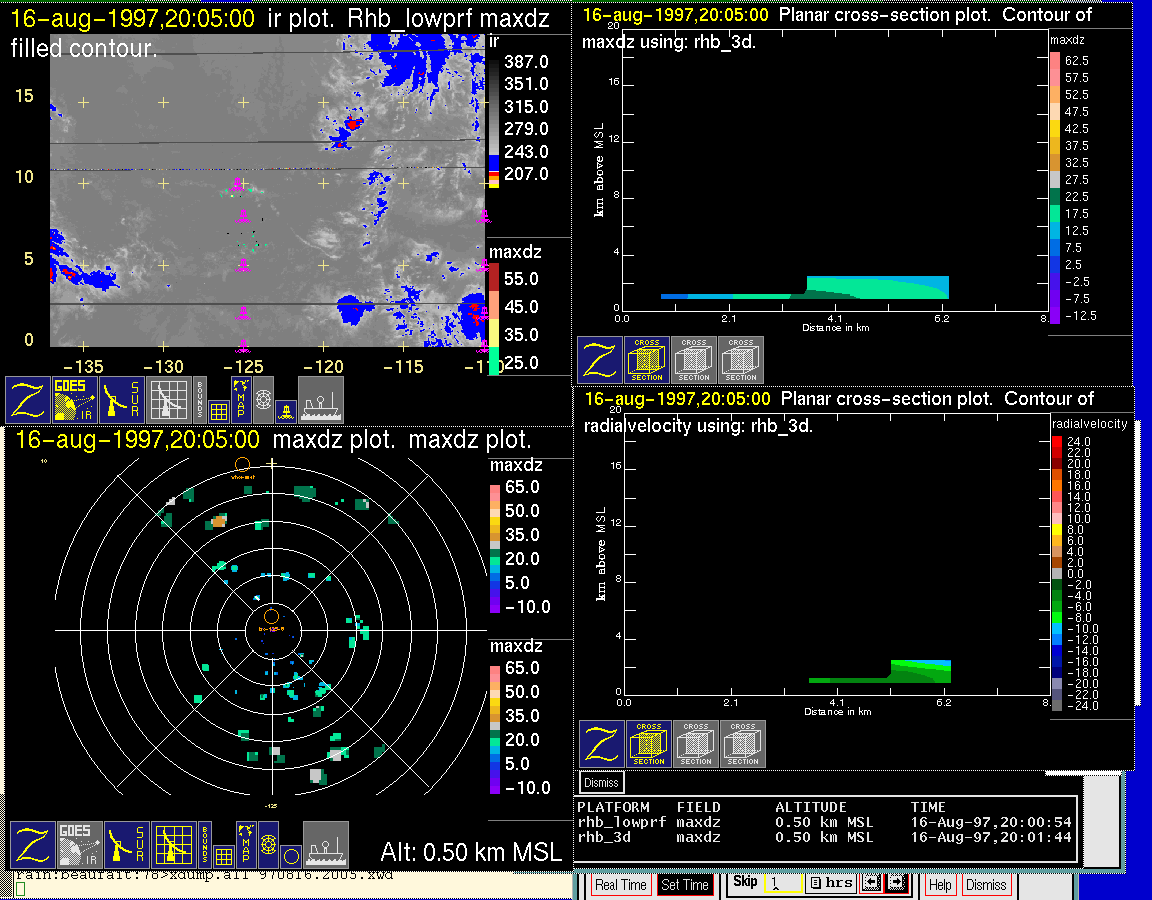Dismiss the platform info panel
This screenshot has height=900, width=1152.
[601, 782]
